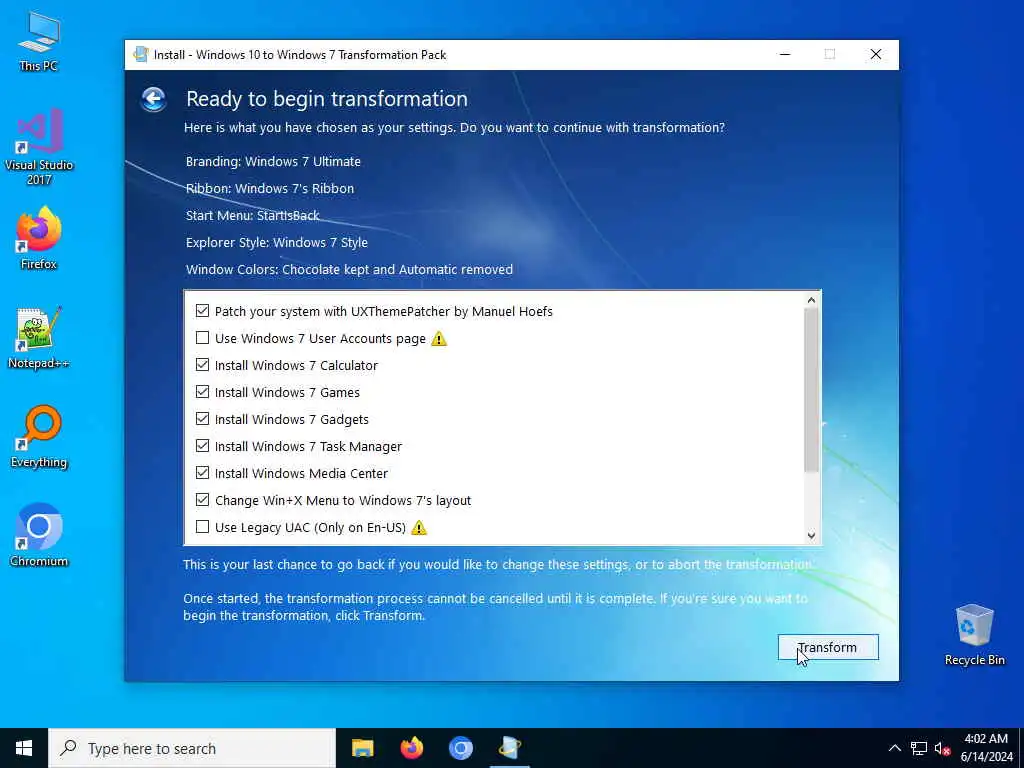This screenshot has height=768, width=1024.
Task: Click warning icon beside User Accounts page option
Action: click(439, 338)
